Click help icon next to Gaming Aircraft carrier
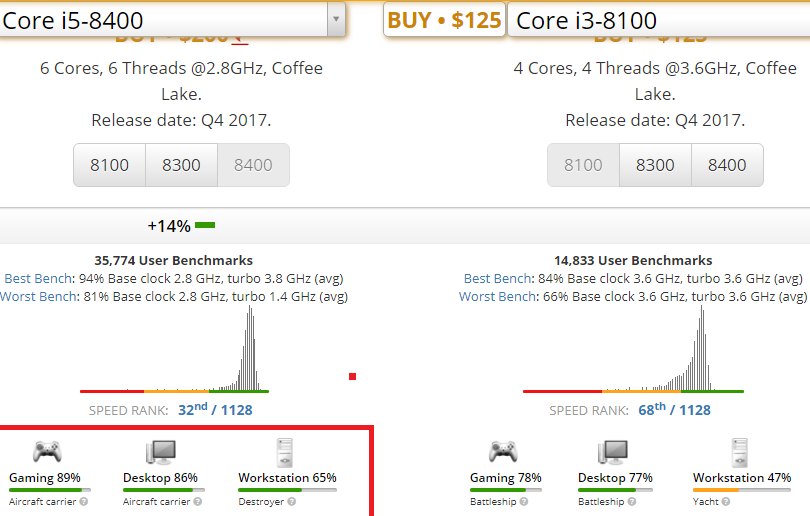810x516 pixels. (x=84, y=502)
